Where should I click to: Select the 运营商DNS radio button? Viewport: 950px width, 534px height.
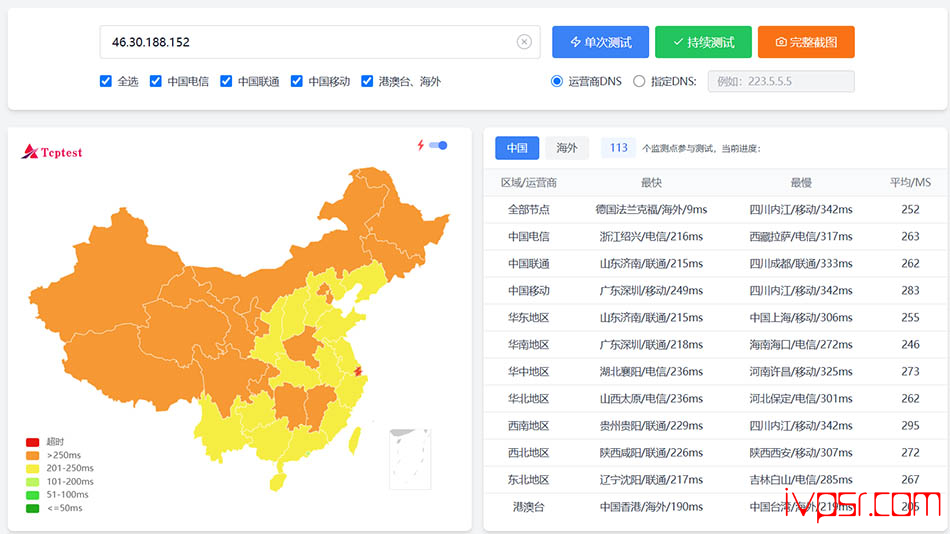pyautogui.click(x=557, y=81)
